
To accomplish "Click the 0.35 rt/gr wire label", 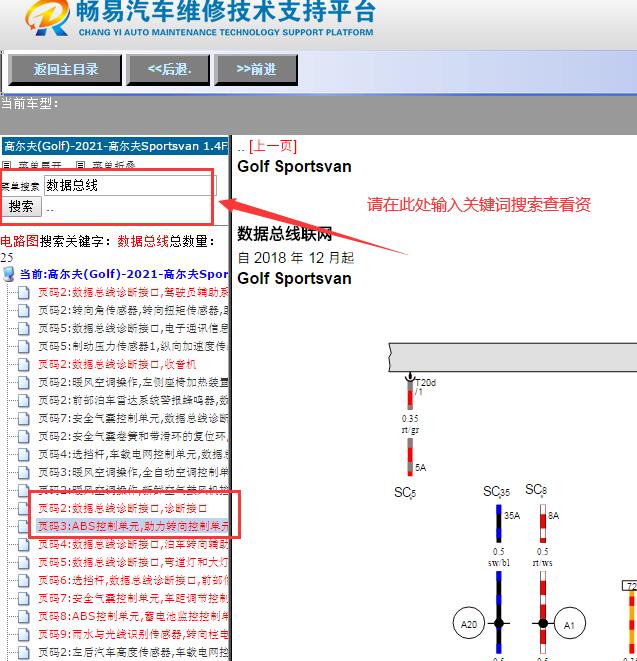I will coord(410,424).
